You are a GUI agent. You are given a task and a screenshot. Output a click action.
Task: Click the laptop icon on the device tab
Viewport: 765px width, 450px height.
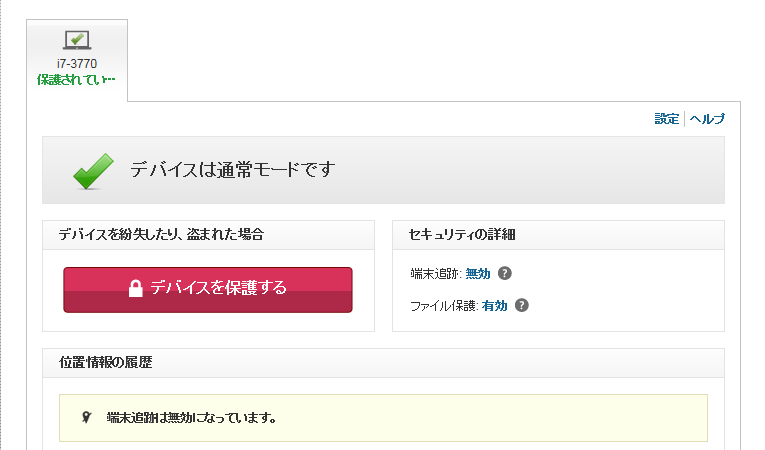(77, 40)
